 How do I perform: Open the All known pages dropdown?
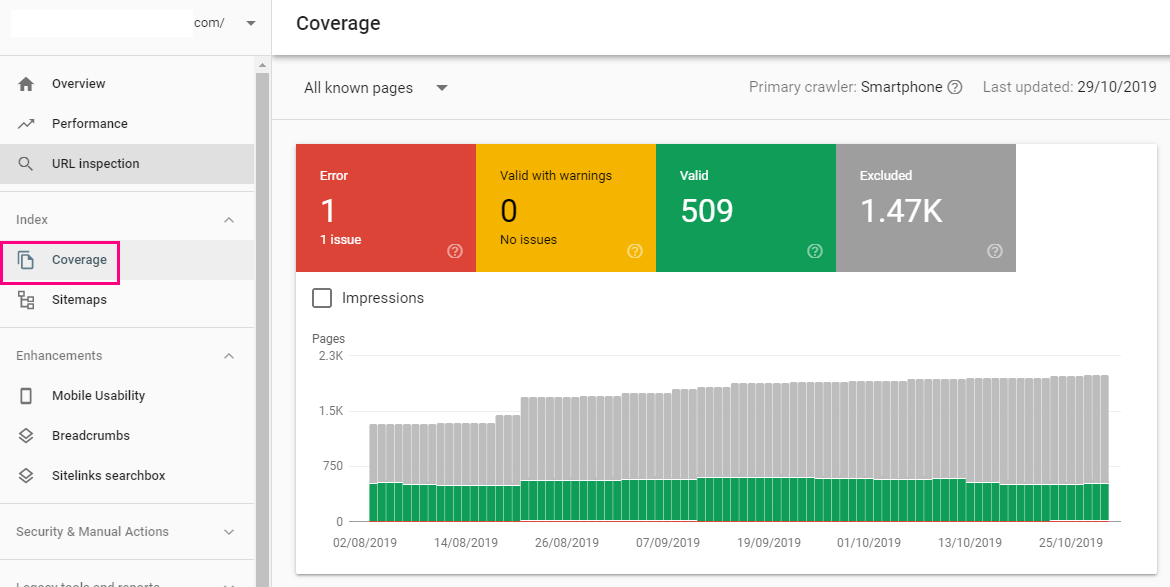coord(375,88)
